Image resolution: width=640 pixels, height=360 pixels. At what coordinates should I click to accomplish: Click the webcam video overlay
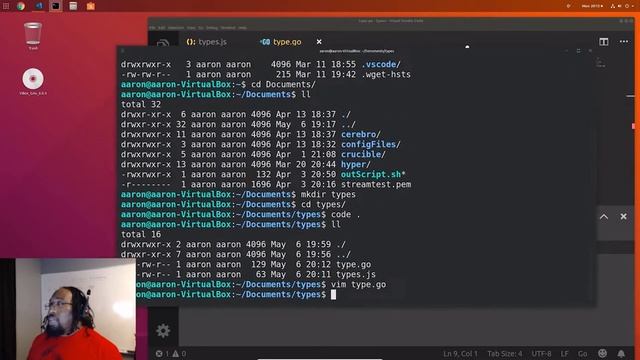pyautogui.click(x=68, y=309)
